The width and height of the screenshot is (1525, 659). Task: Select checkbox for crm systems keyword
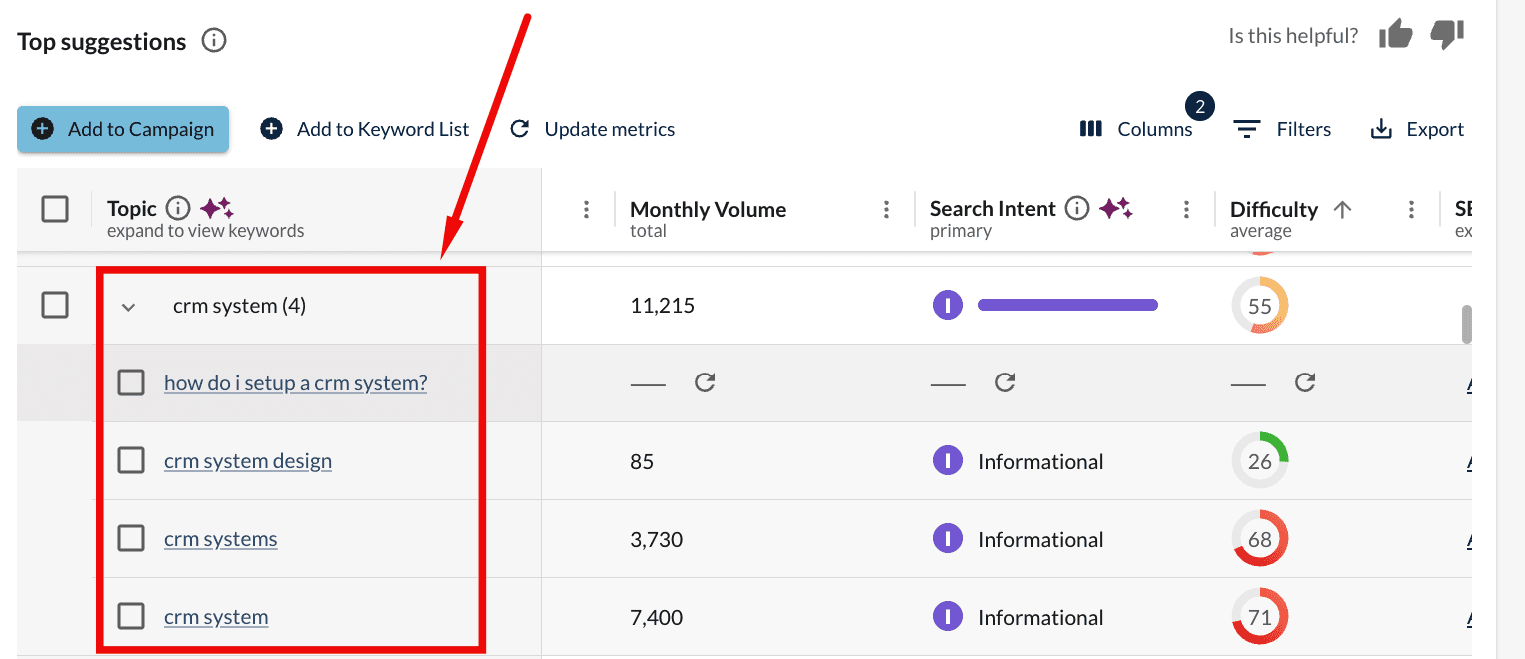pos(131,539)
